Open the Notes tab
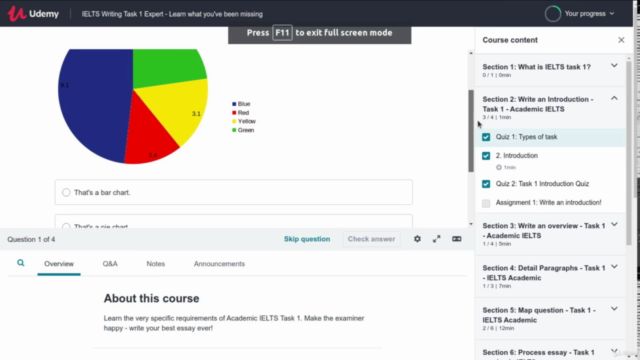The image size is (640, 360). pyautogui.click(x=156, y=264)
